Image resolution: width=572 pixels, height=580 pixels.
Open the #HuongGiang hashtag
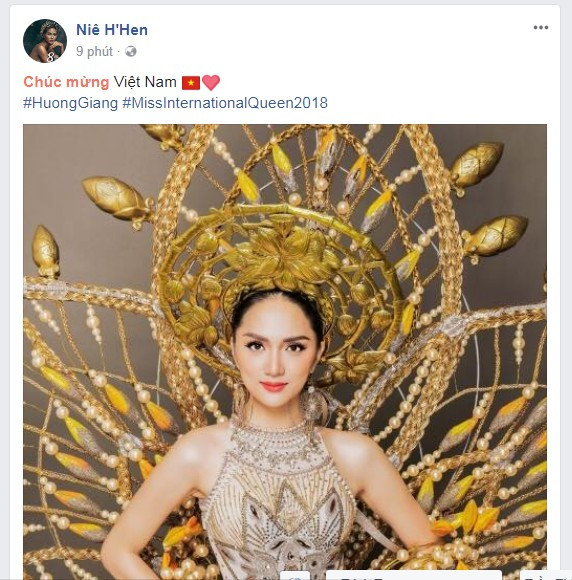pyautogui.click(x=70, y=103)
